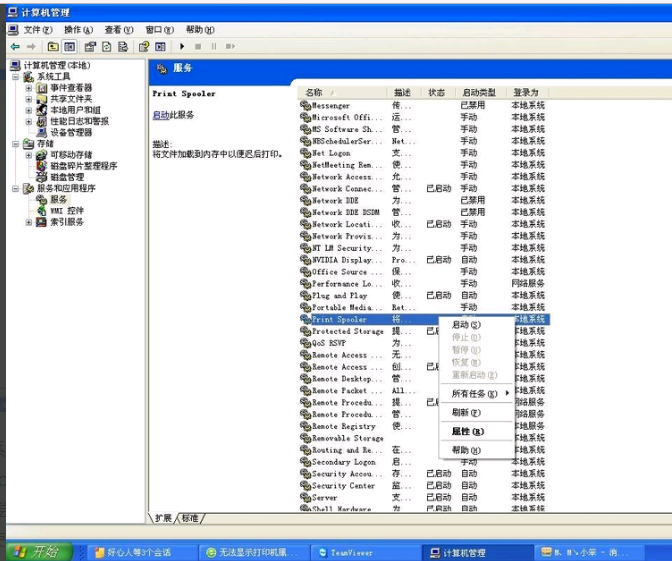
Task: Select 系统工具 in the tree
Action: 54,76
